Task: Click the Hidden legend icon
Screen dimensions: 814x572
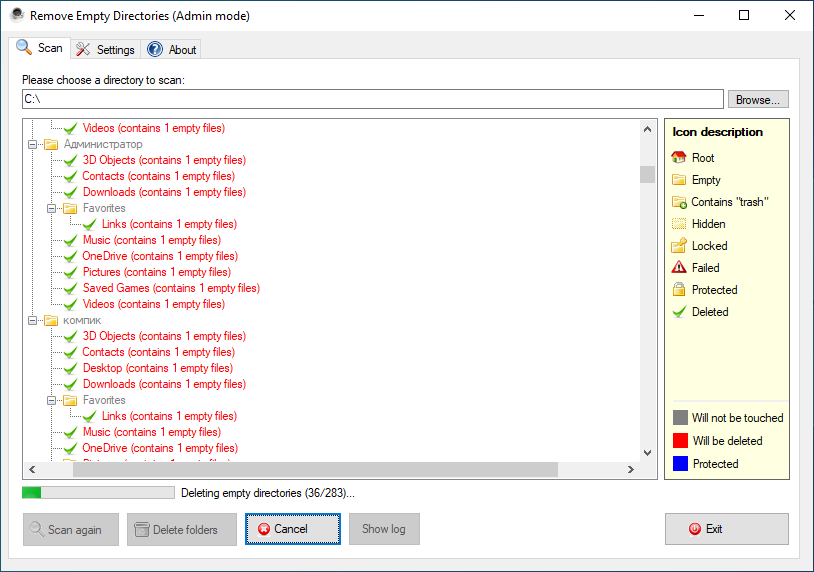Action: click(x=679, y=224)
